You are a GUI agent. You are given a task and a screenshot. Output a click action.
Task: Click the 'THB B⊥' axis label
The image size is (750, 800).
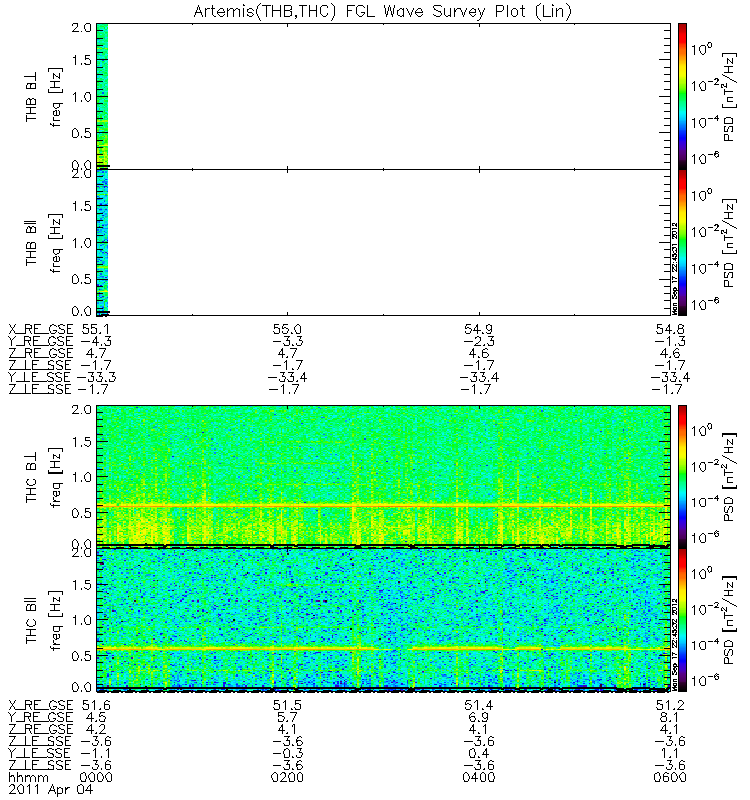coord(32,96)
